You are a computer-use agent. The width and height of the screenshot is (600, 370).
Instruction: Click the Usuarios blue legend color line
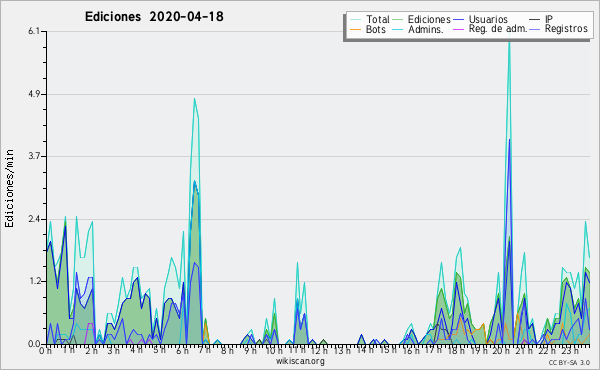tap(458, 20)
